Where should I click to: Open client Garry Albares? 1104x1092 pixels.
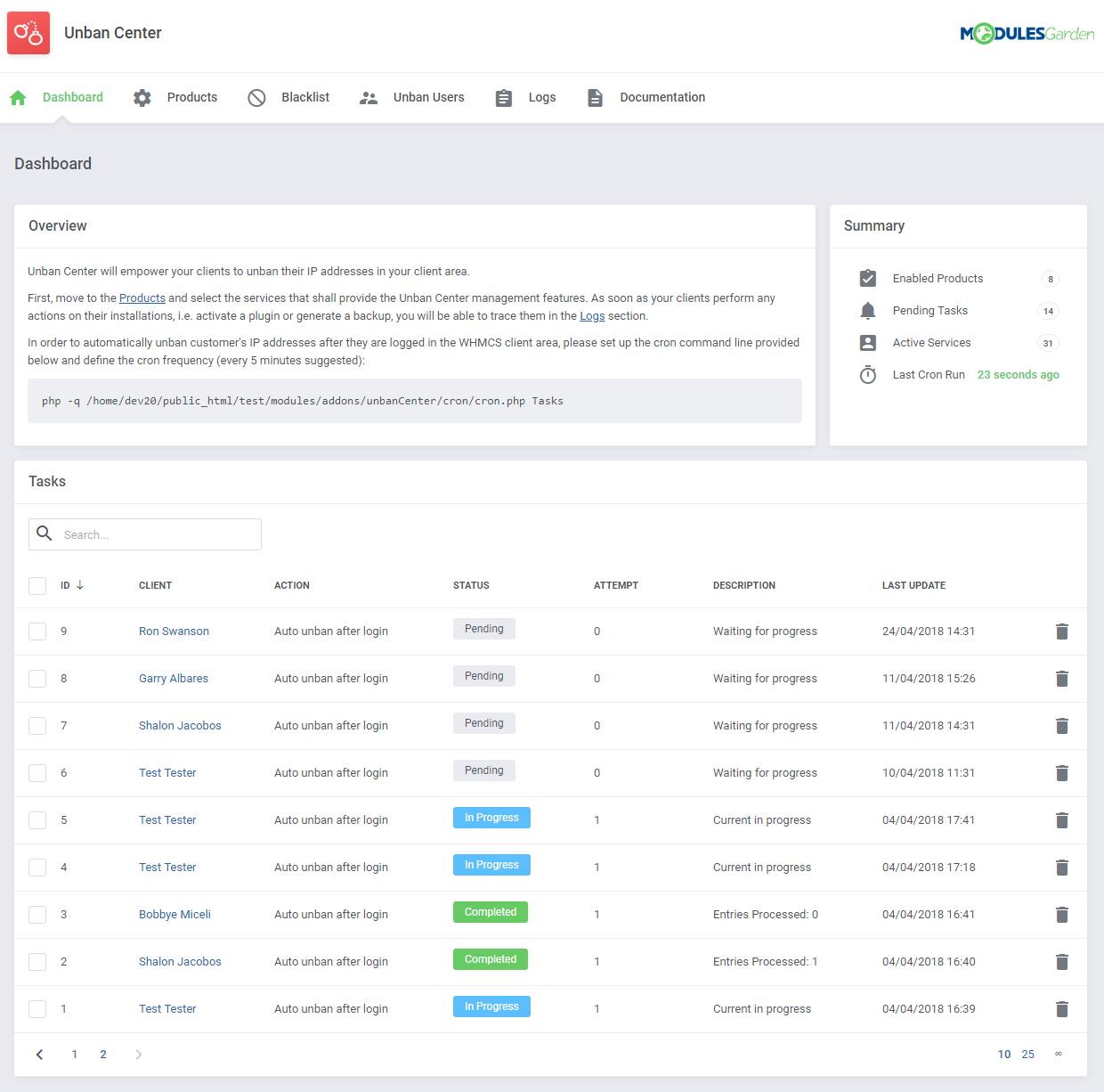pyautogui.click(x=174, y=679)
